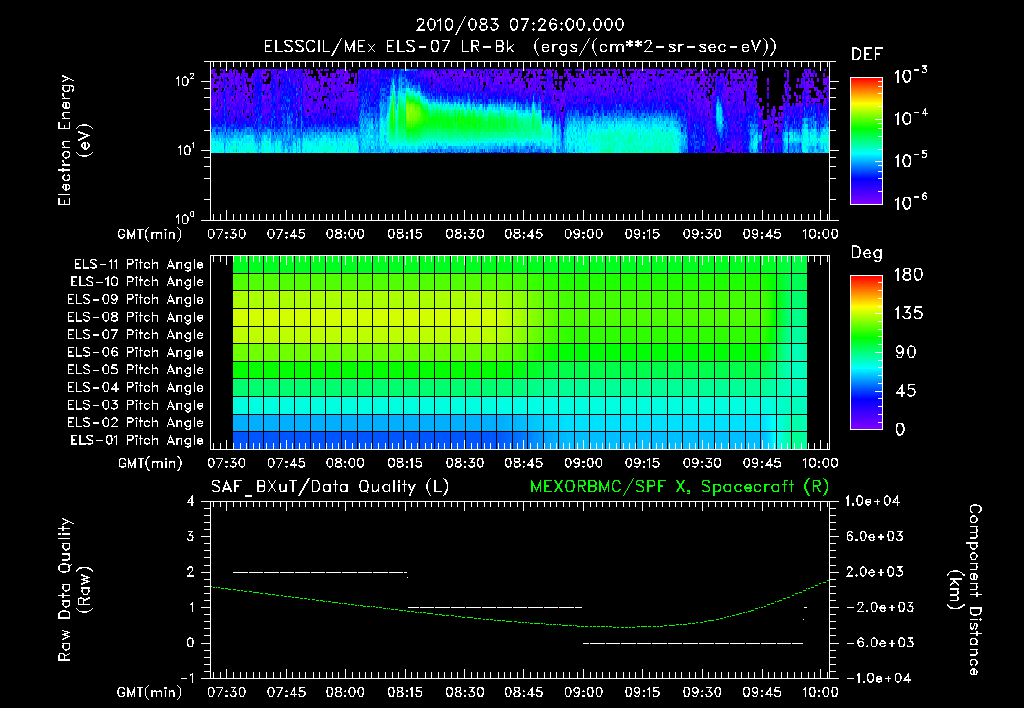Click the ELS-10 Pitch Angle row label

pos(137,282)
